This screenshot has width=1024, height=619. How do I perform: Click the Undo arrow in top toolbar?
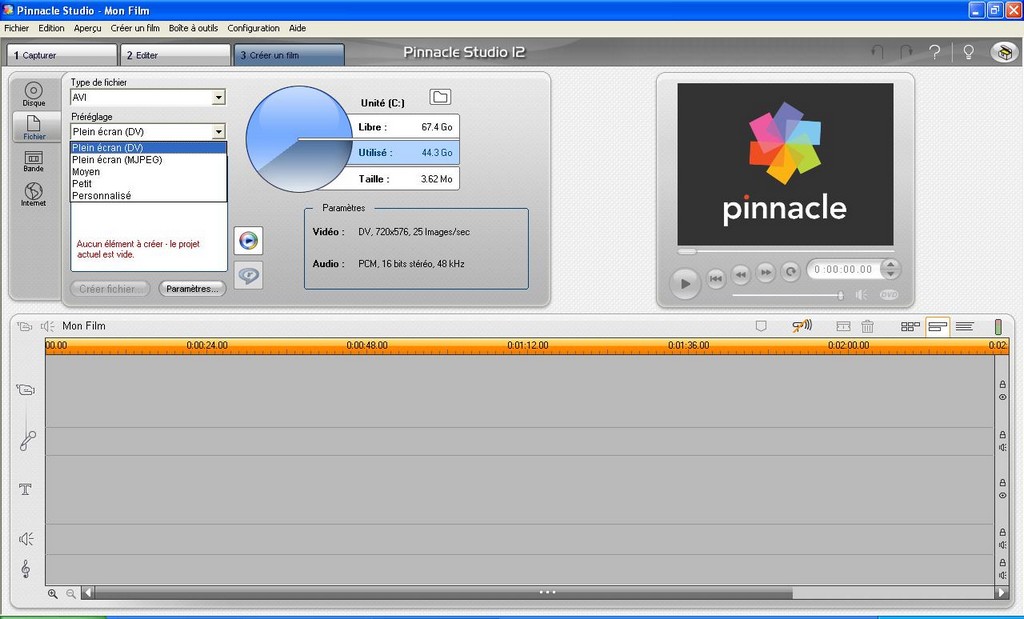click(878, 52)
